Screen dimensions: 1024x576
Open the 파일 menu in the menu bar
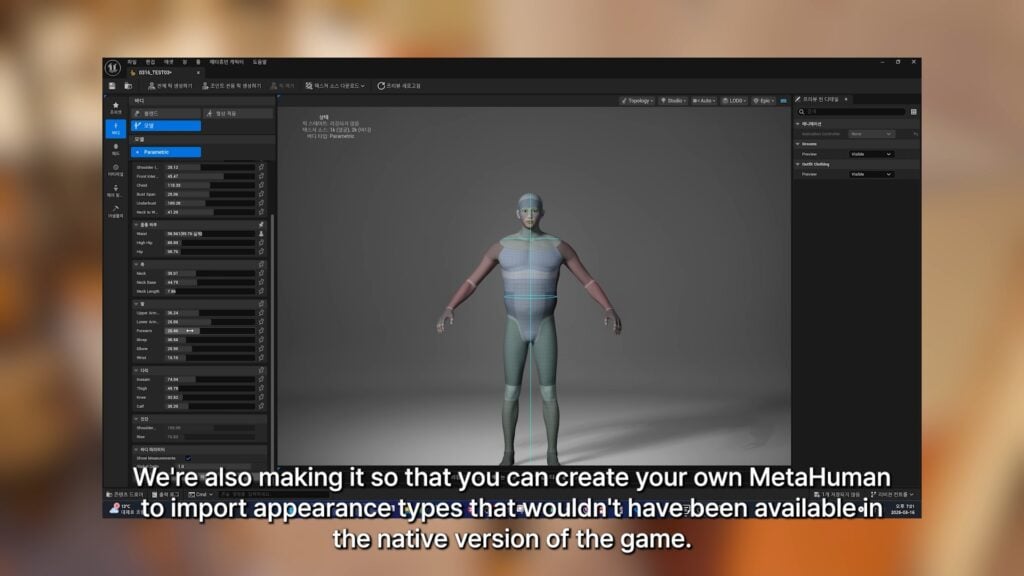point(131,61)
